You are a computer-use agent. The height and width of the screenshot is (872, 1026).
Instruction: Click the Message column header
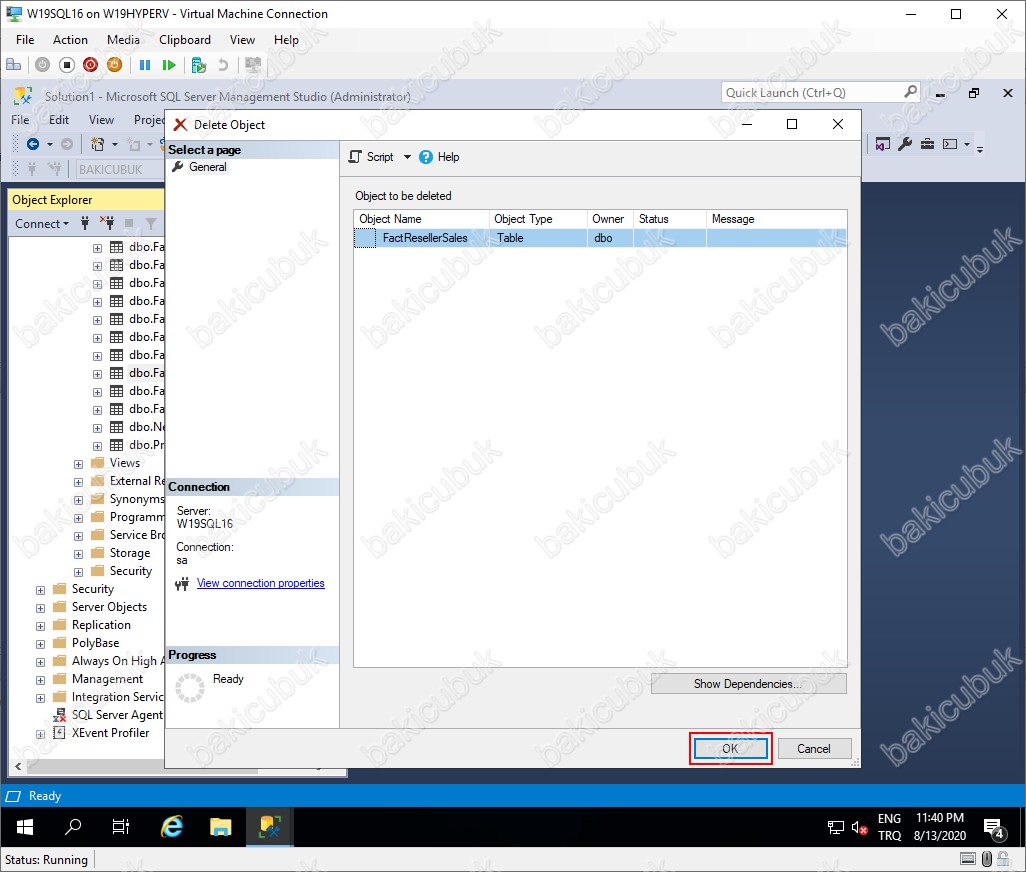(x=776, y=219)
